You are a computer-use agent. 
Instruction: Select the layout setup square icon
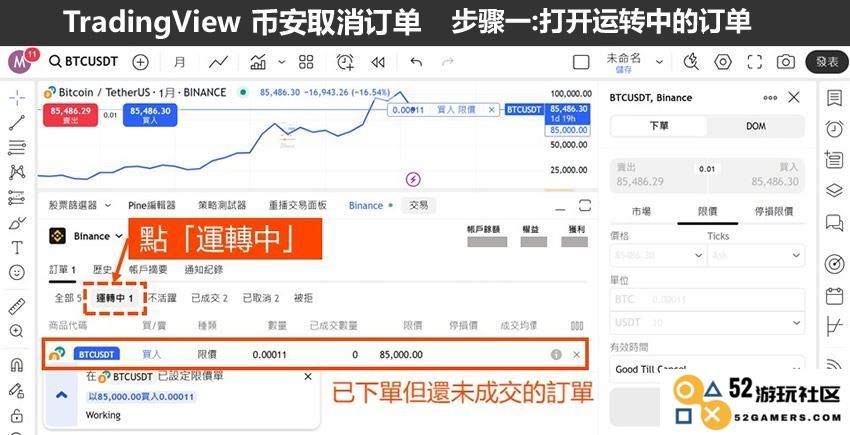pyautogui.click(x=581, y=62)
